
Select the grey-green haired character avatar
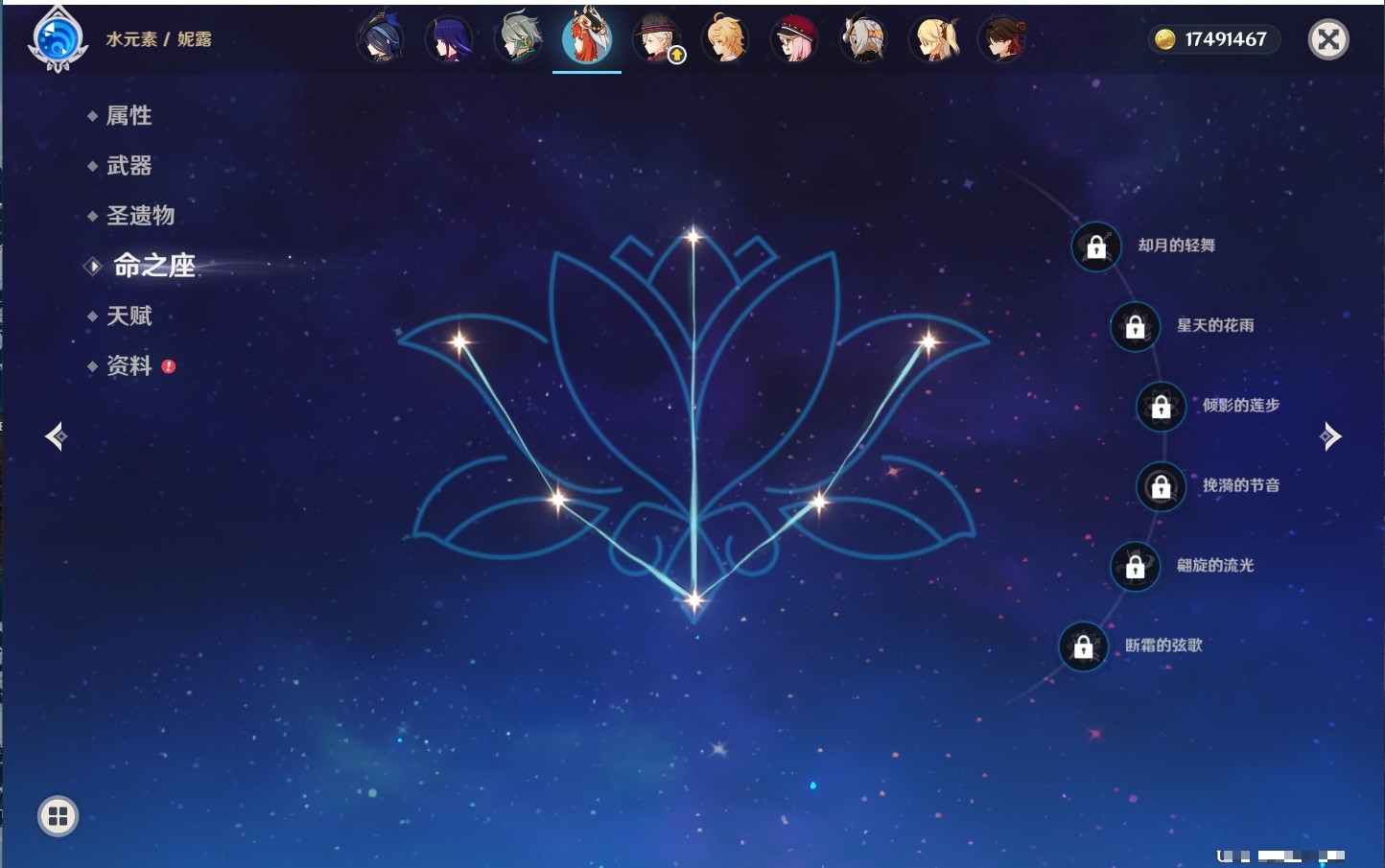518,38
